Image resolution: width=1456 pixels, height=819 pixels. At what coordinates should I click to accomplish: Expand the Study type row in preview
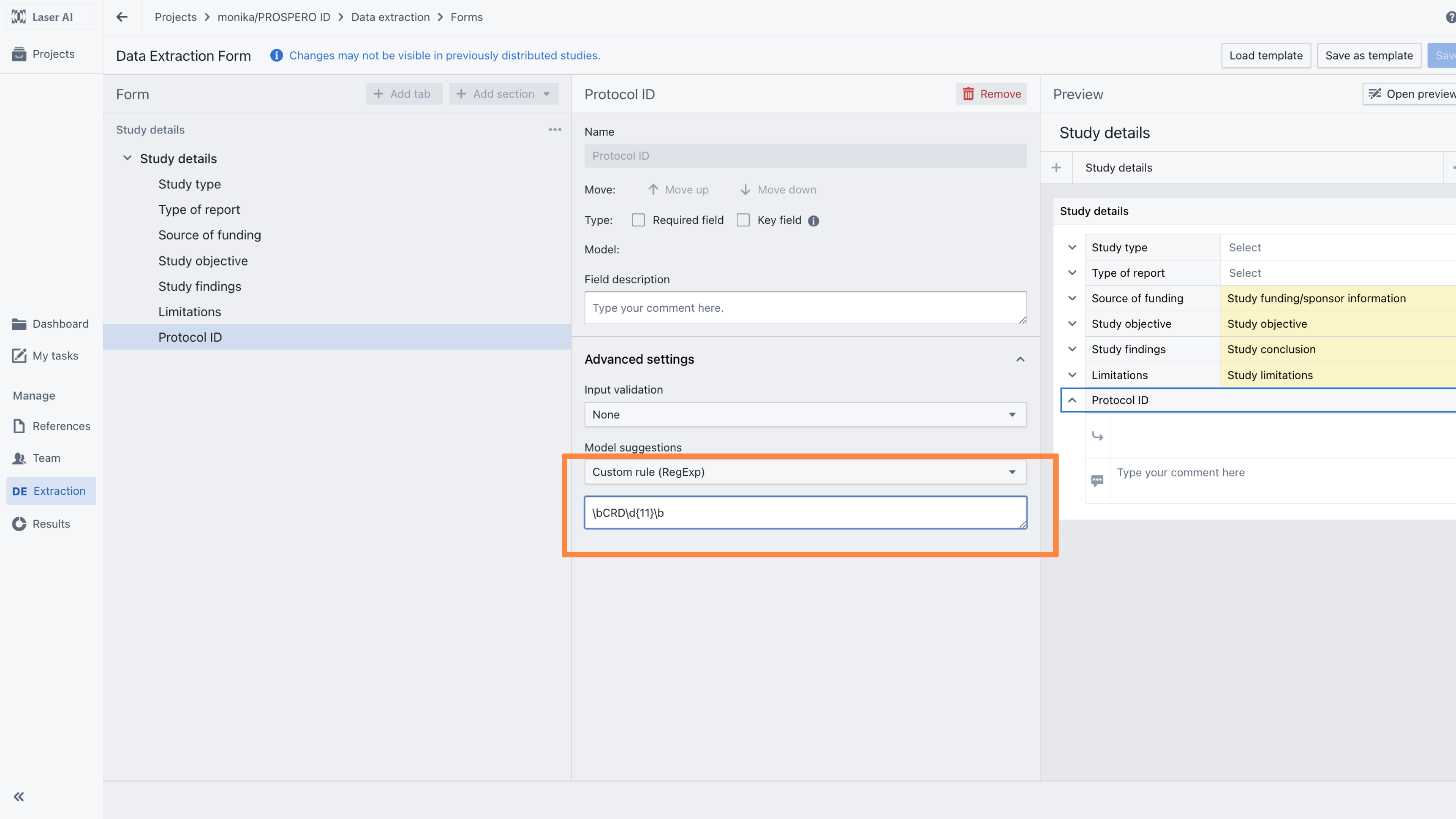tap(1072, 248)
